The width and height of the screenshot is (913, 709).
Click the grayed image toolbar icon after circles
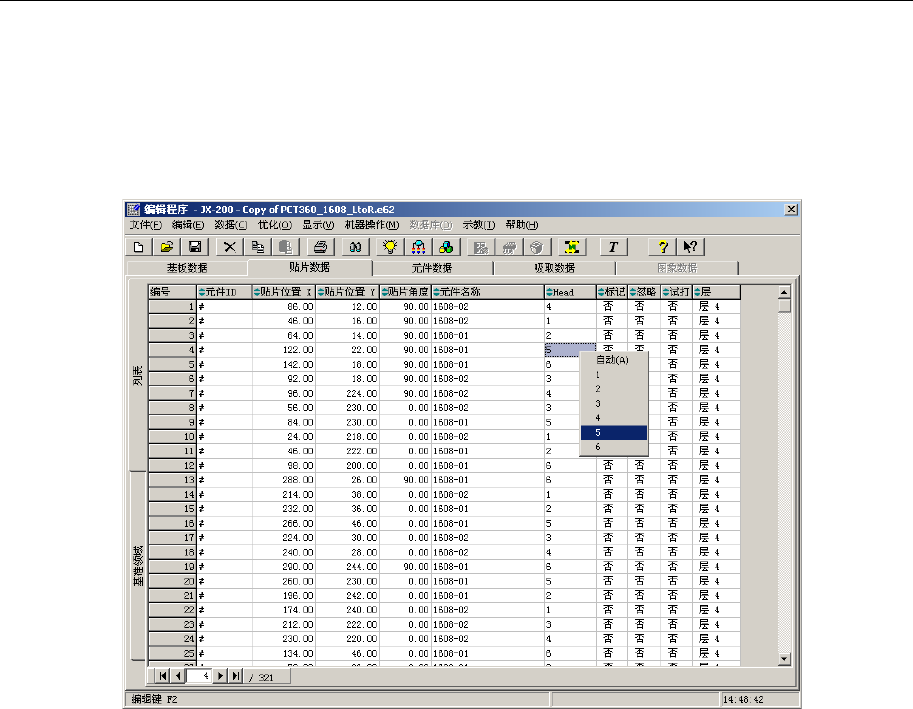pos(481,247)
